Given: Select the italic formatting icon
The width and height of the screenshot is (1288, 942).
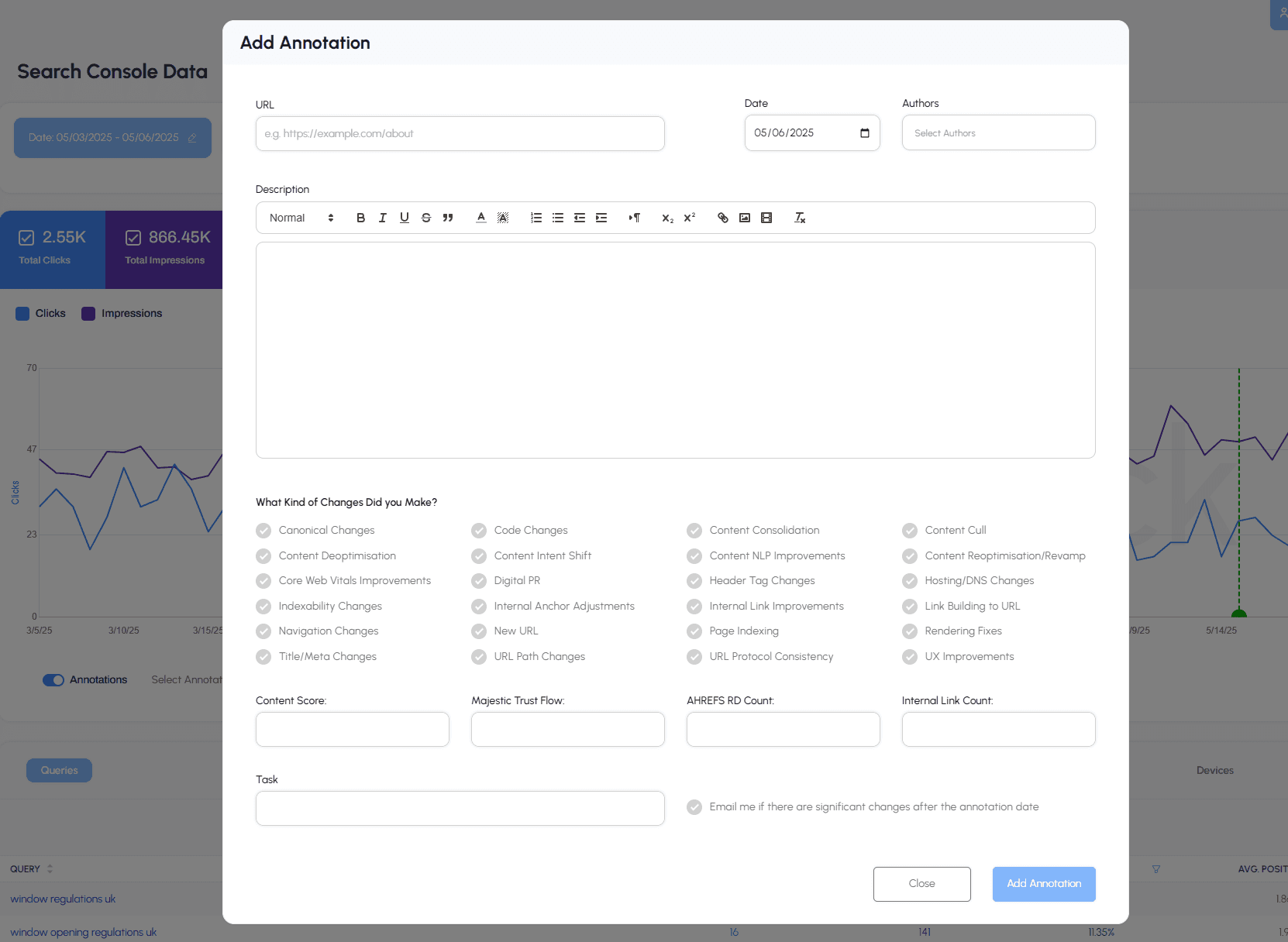Looking at the screenshot, I should 382,218.
